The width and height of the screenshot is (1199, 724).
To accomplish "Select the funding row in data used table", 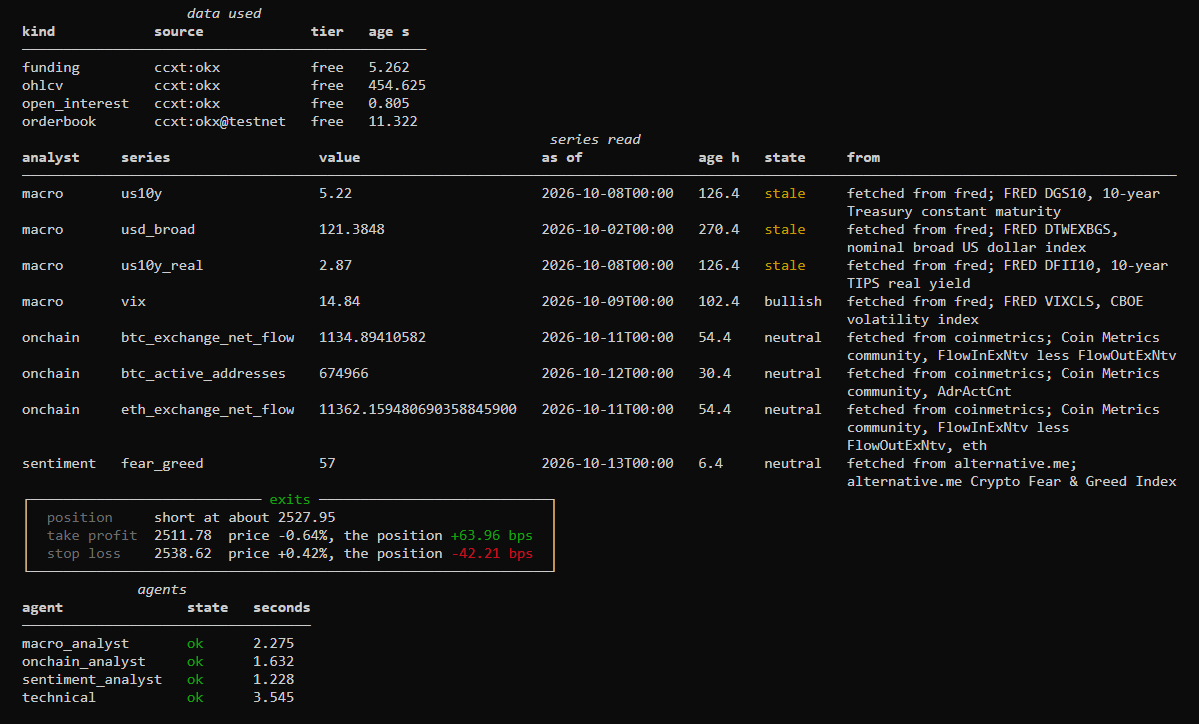I will point(223,67).
